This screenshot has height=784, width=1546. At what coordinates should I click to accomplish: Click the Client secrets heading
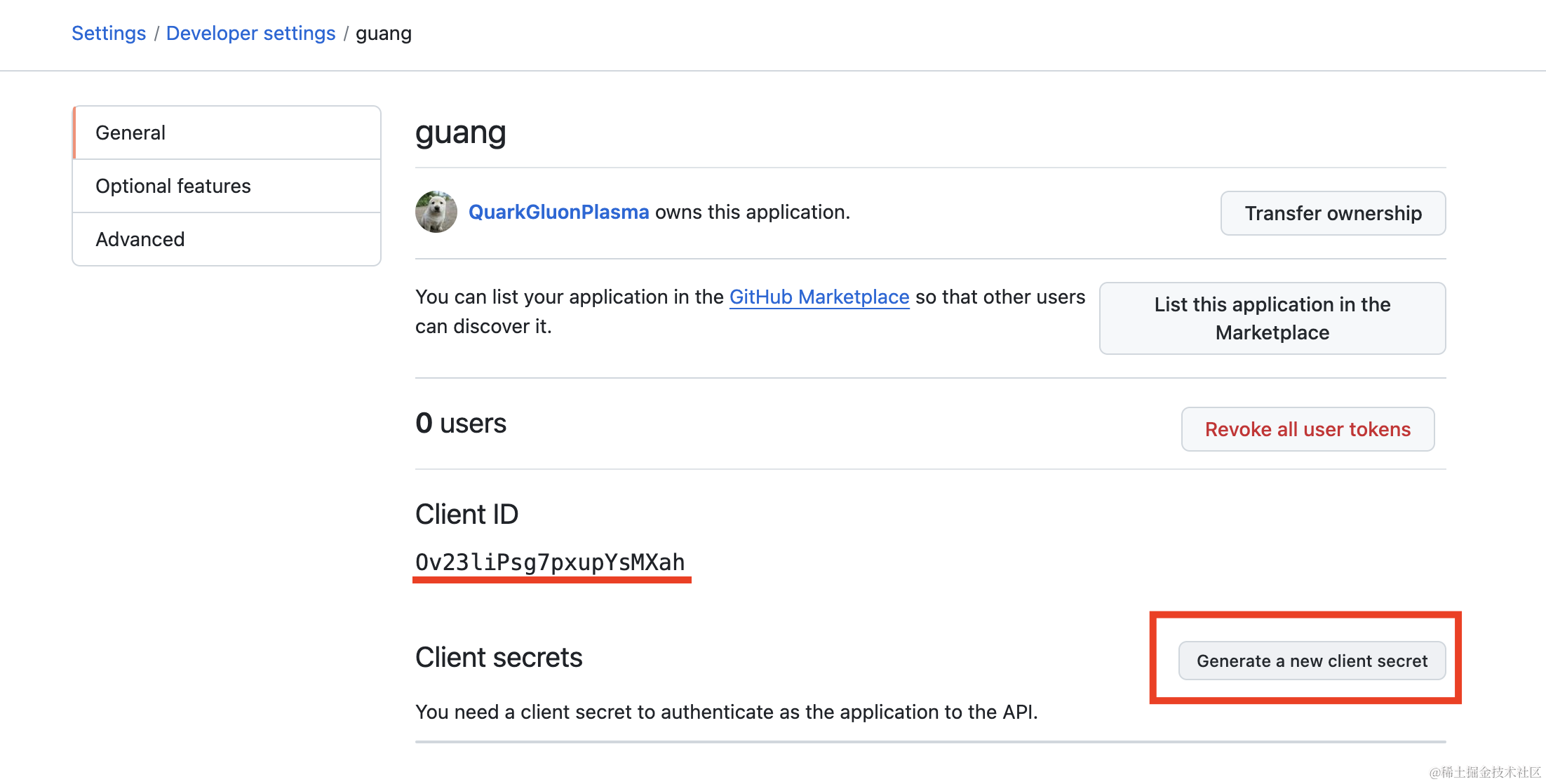[499, 657]
